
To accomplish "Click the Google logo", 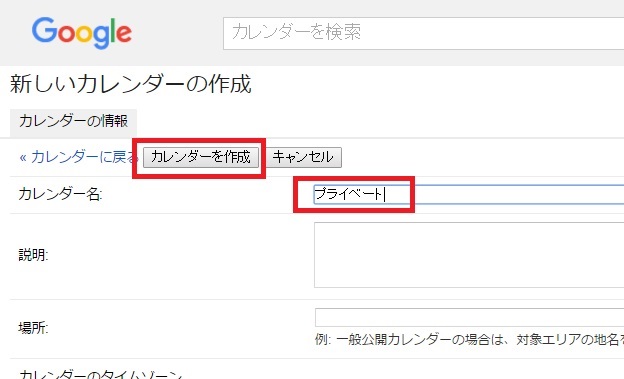I will point(82,33).
